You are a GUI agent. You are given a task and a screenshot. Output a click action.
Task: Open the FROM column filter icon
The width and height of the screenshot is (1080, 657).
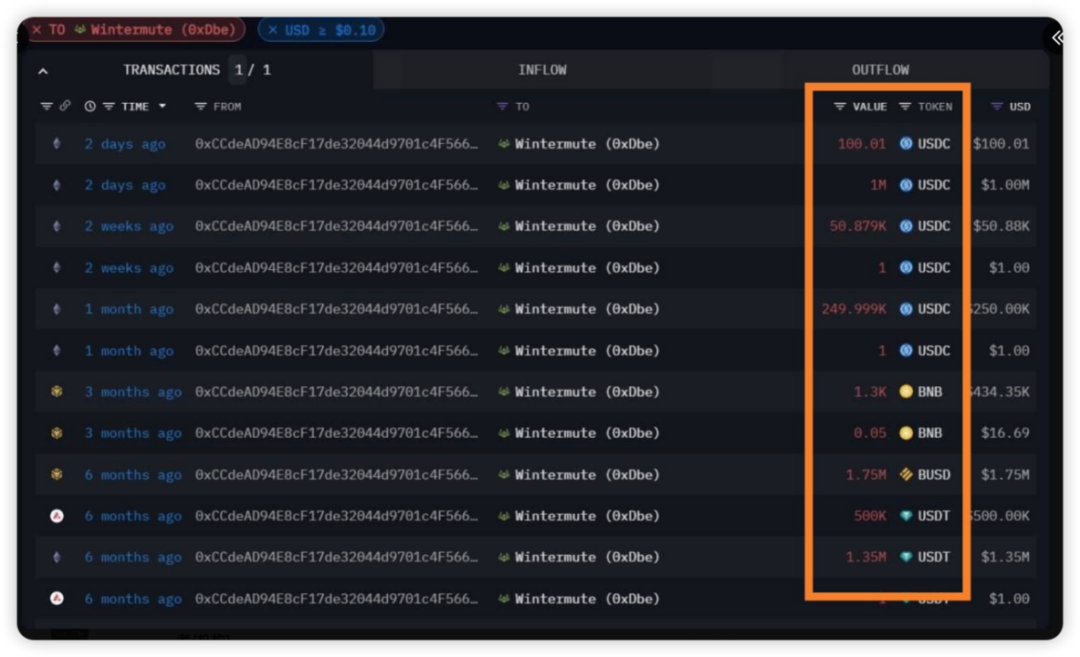[200, 107]
